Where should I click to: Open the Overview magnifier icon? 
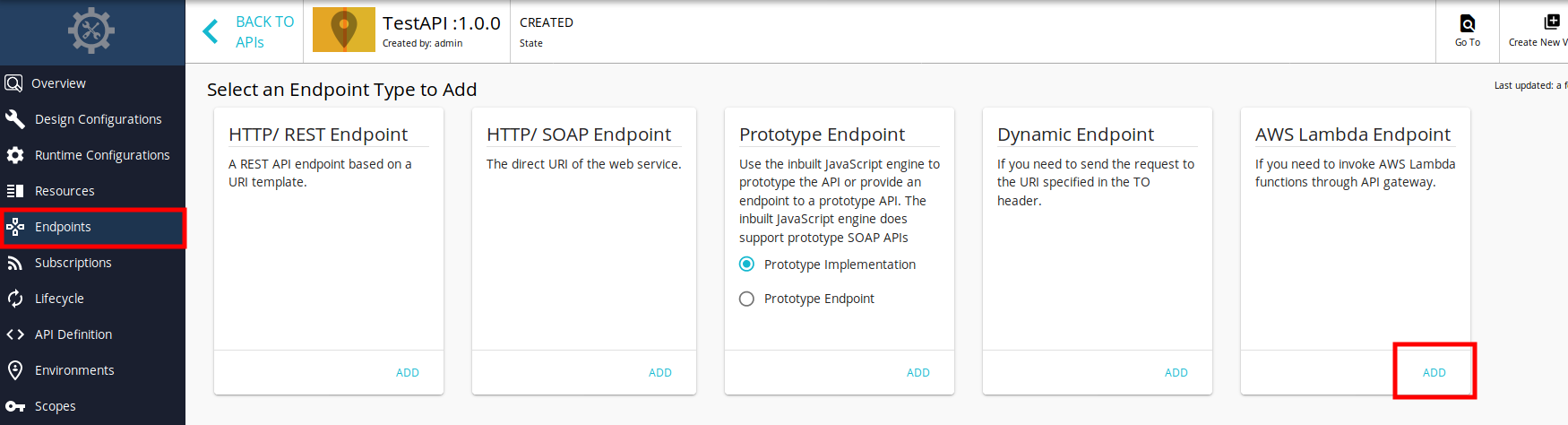pos(13,83)
